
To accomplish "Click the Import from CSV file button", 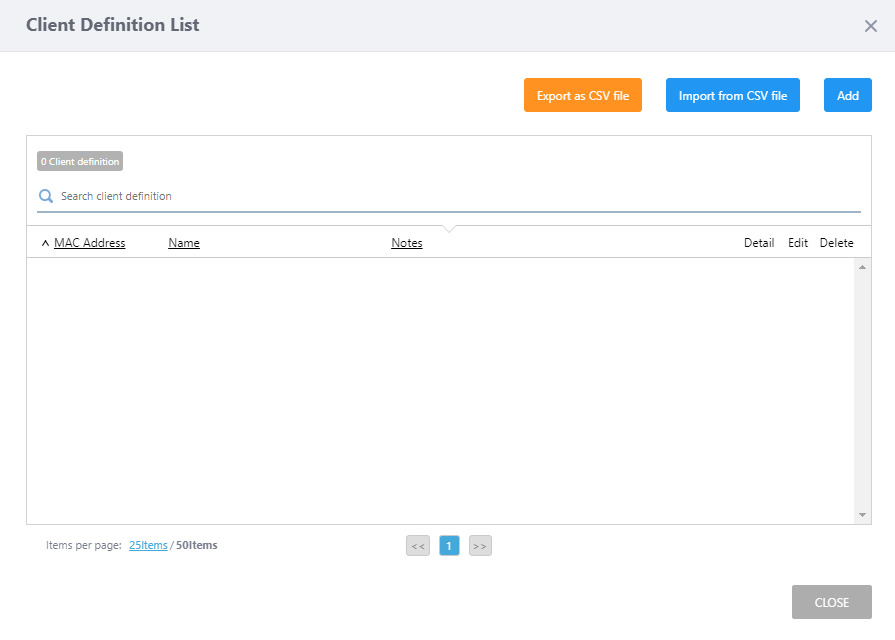I will click(732, 96).
